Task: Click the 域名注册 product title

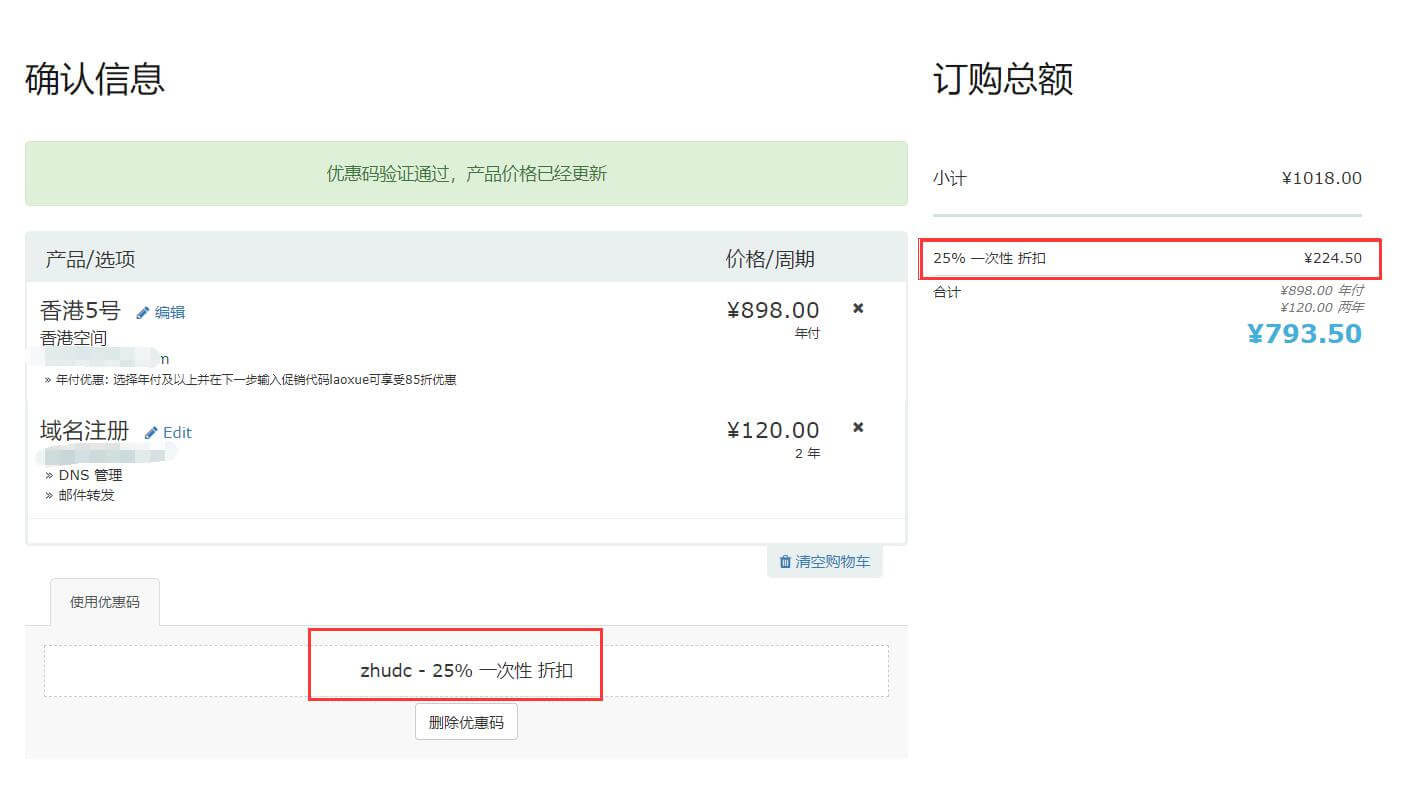Action: click(x=85, y=431)
